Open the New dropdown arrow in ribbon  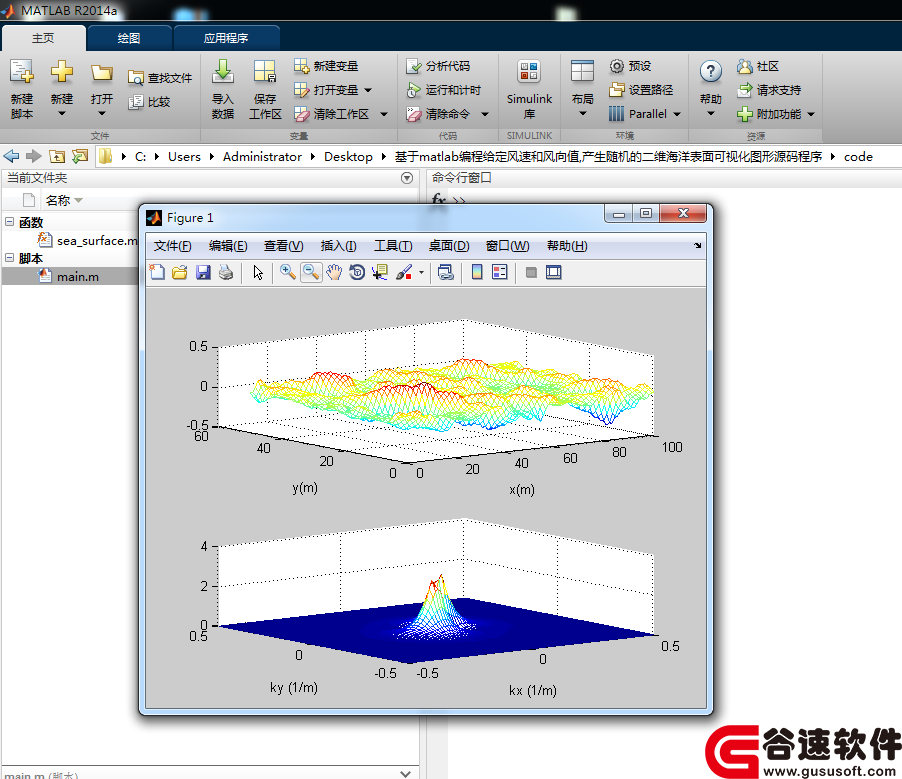click(62, 114)
